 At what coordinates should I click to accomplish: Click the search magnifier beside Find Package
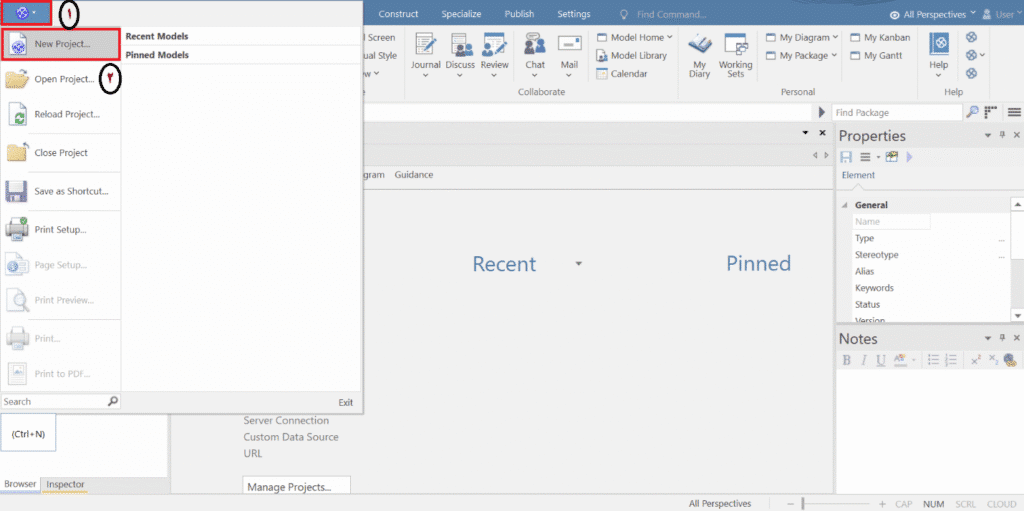pyautogui.click(x=972, y=112)
